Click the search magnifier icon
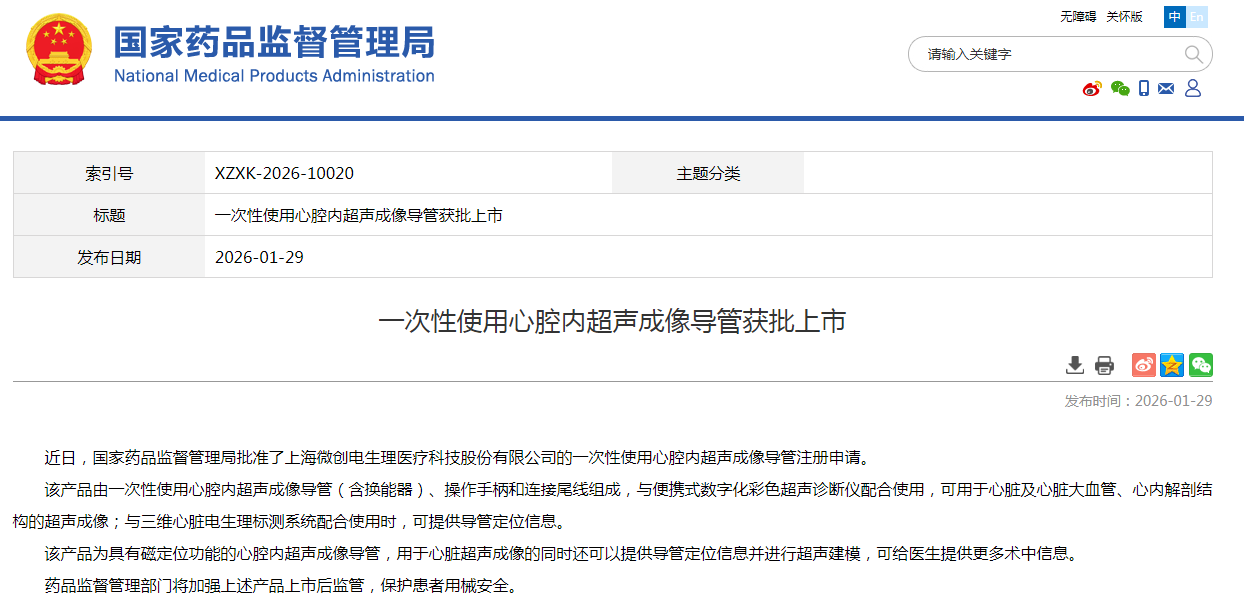Viewport: 1244px width, 602px height. pos(1194,54)
